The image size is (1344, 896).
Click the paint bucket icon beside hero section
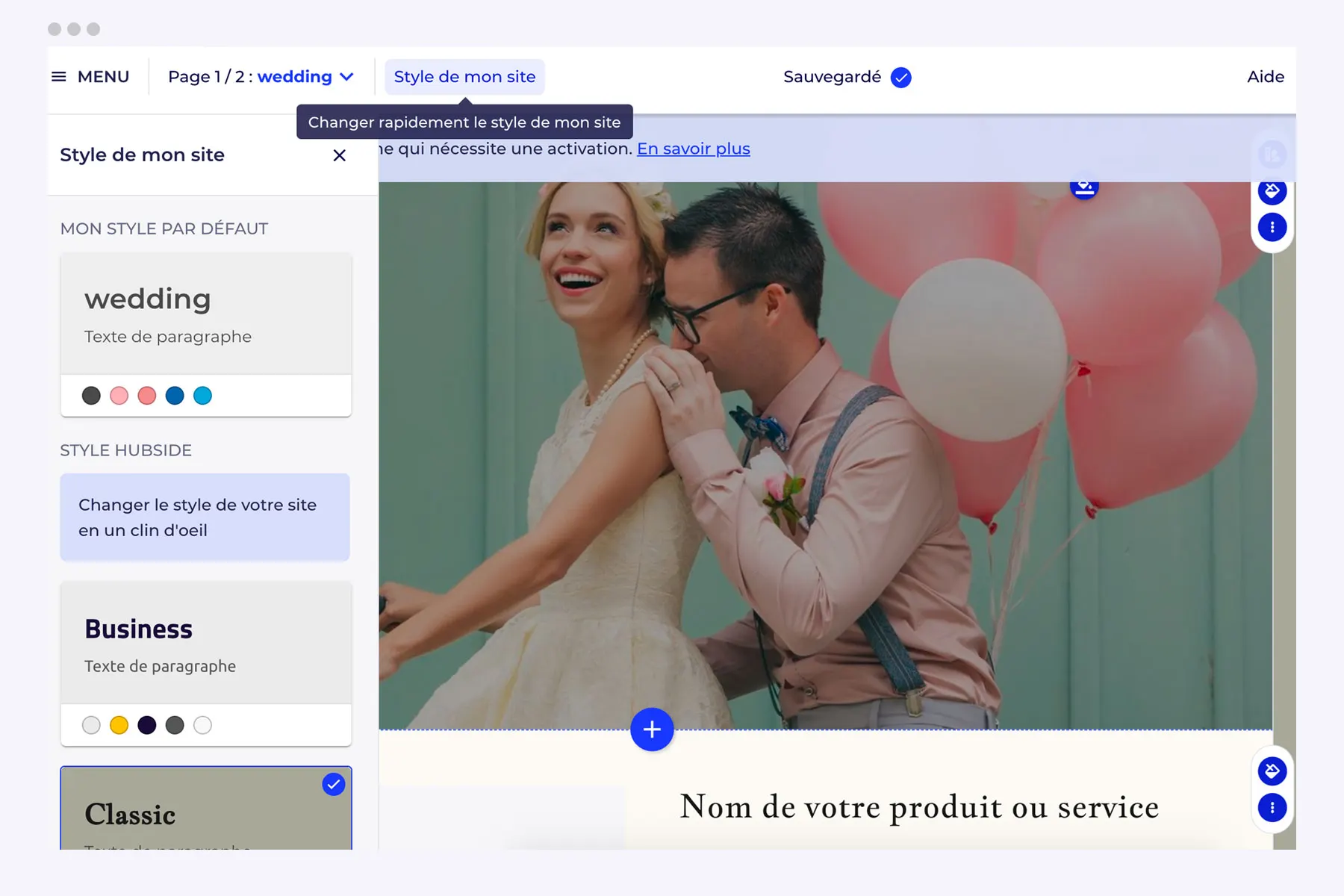tap(1272, 191)
